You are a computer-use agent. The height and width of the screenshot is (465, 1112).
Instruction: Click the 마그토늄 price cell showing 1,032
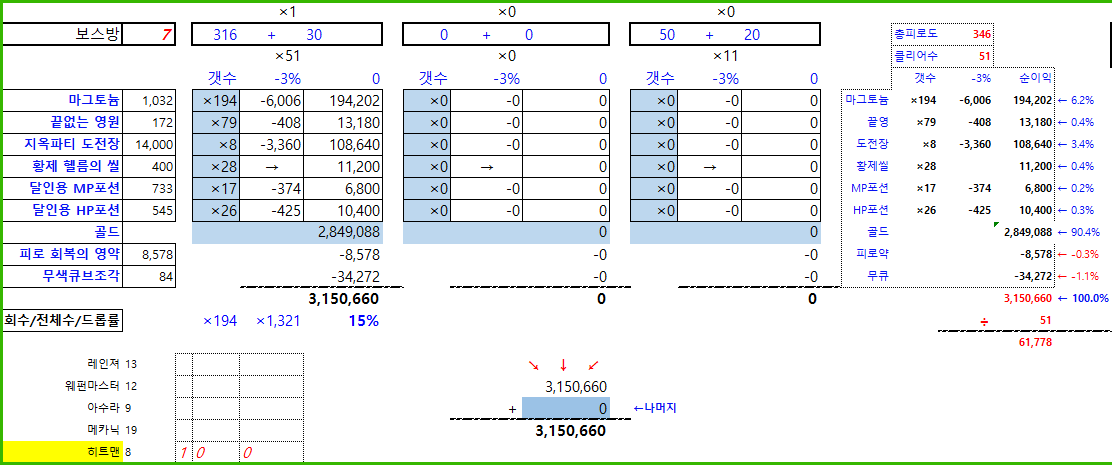[x=158, y=101]
